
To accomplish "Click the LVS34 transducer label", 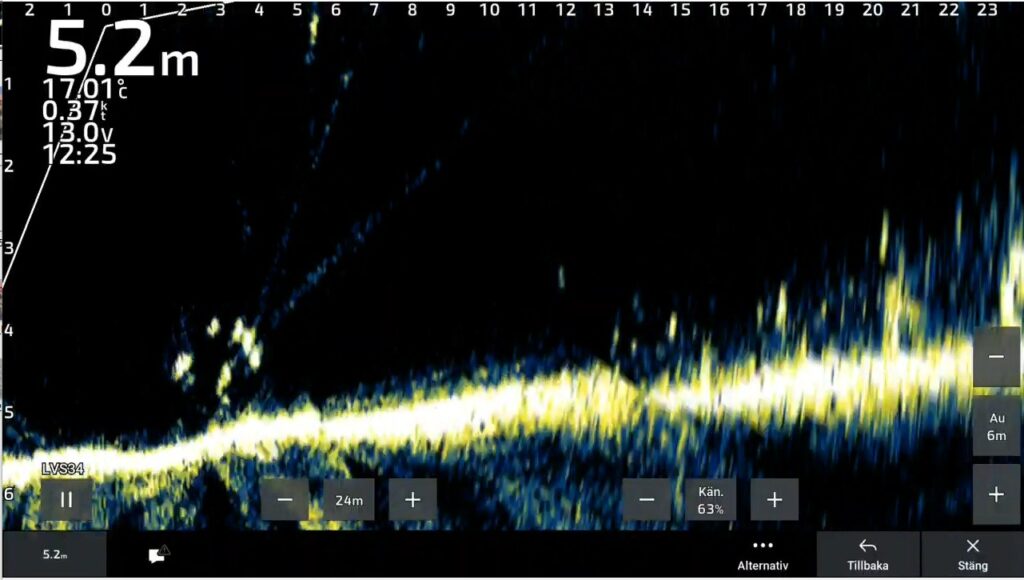I will pyautogui.click(x=63, y=469).
